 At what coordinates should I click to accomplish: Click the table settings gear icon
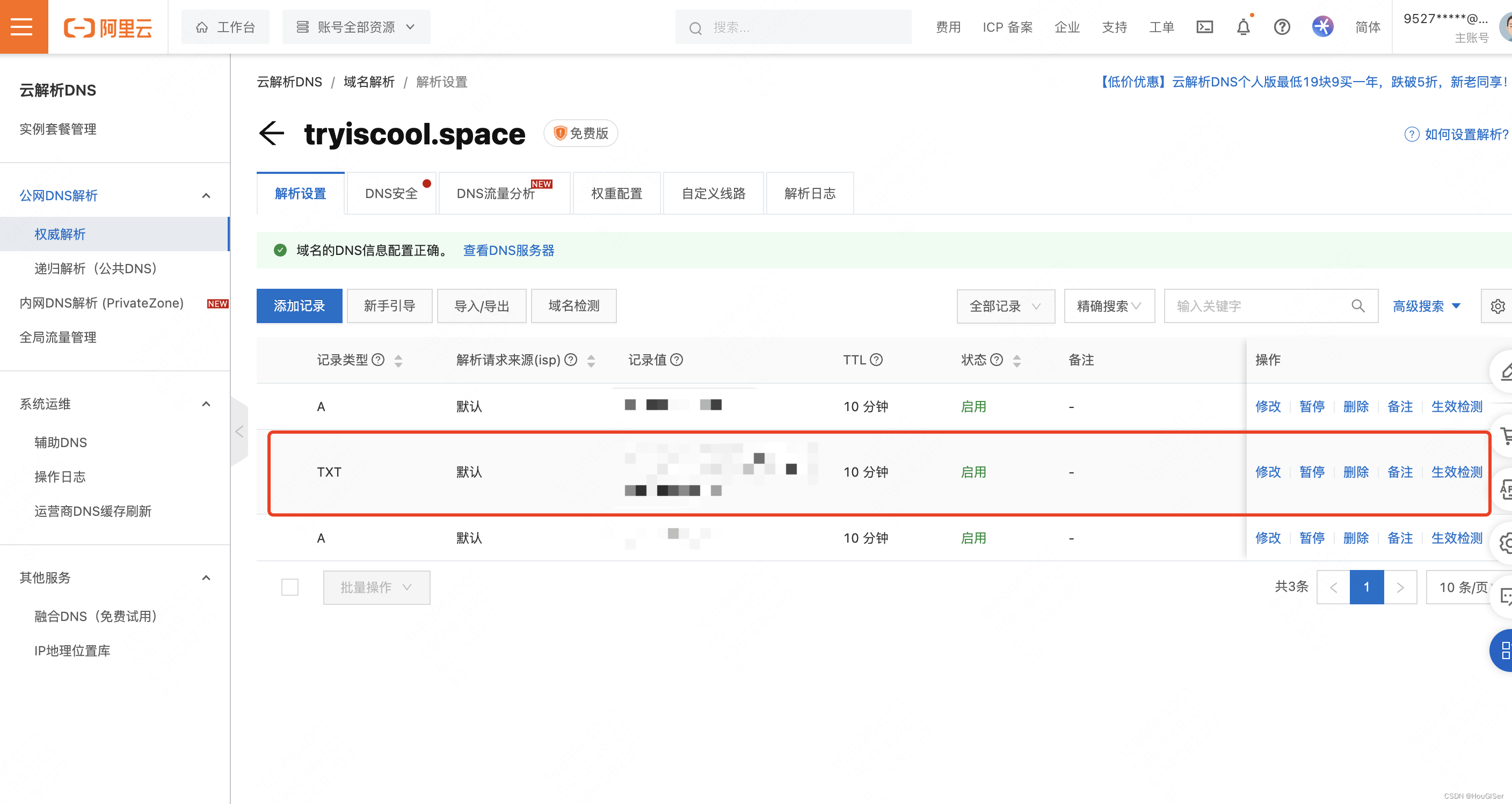[1498, 306]
